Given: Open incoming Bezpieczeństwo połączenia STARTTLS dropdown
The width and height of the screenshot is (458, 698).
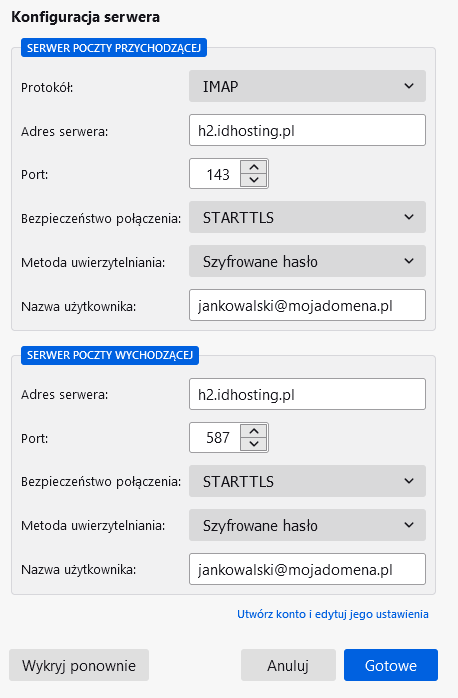Looking at the screenshot, I should [307, 217].
